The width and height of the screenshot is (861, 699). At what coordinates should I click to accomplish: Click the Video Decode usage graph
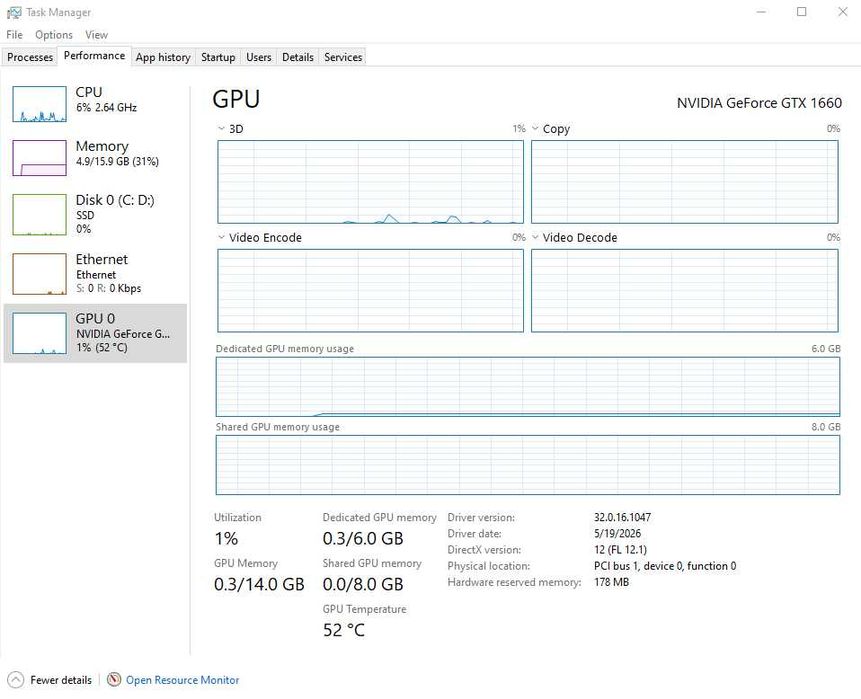[x=685, y=290]
